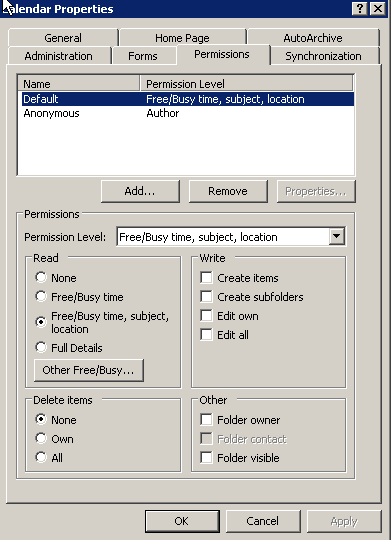
Task: Click the Add... button
Action: 140,191
